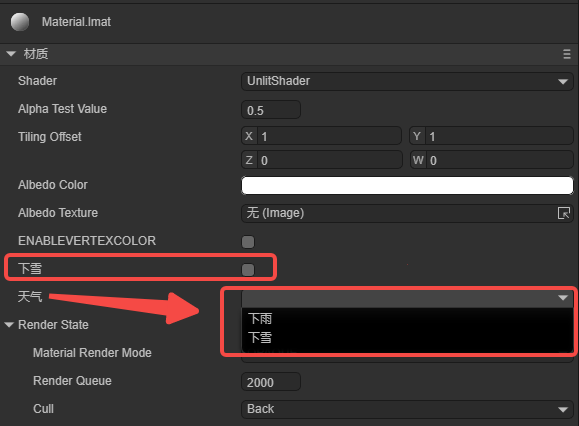Collapse the Render State section
Viewport: 579px width, 426px height.
(9, 325)
